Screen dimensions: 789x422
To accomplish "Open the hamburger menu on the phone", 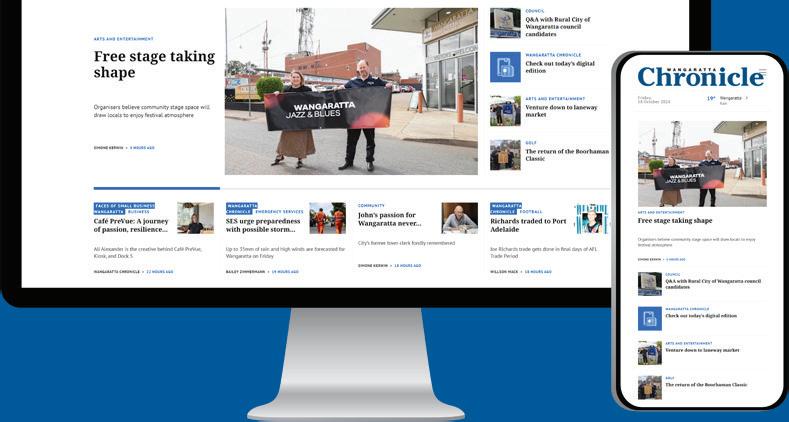I will 763,71.
